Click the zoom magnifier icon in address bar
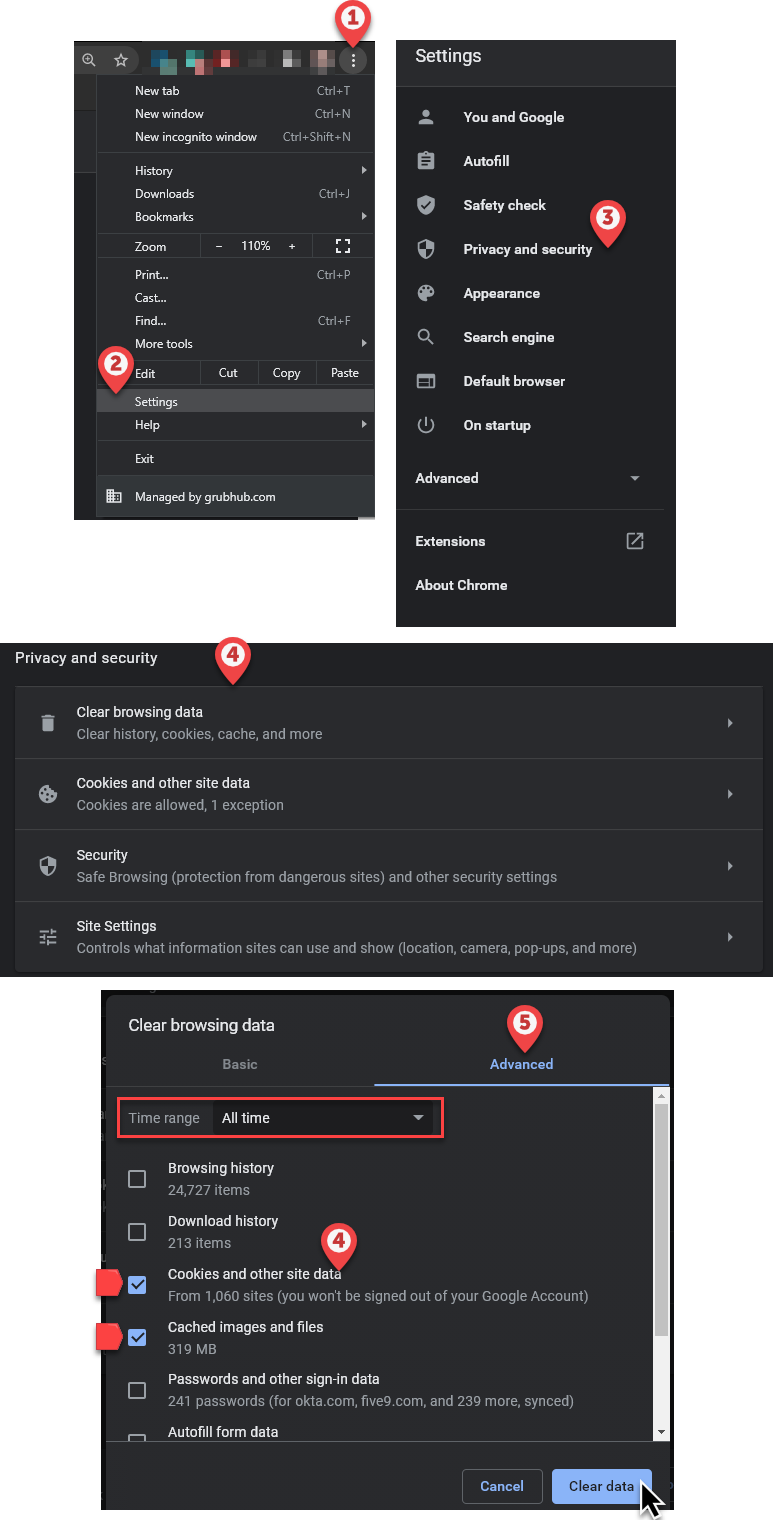The width and height of the screenshot is (773, 1520). (x=90, y=60)
